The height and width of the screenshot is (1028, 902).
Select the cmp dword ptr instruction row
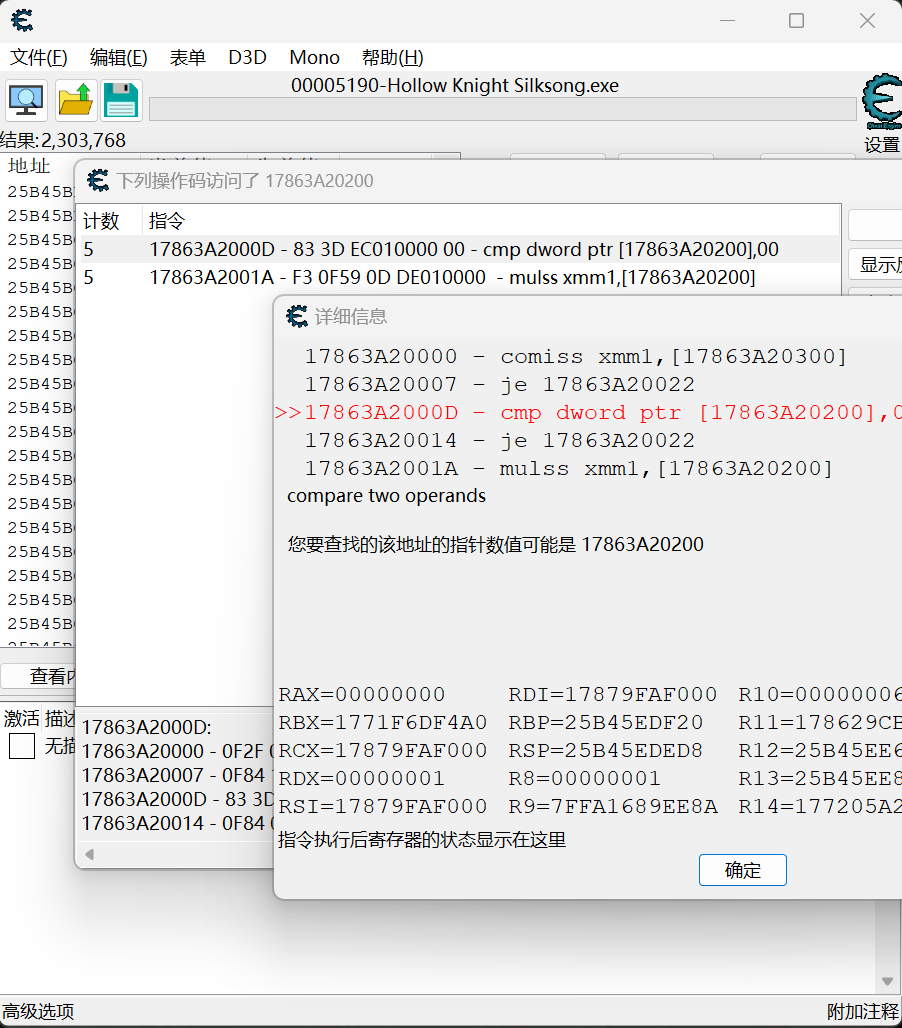click(459, 249)
